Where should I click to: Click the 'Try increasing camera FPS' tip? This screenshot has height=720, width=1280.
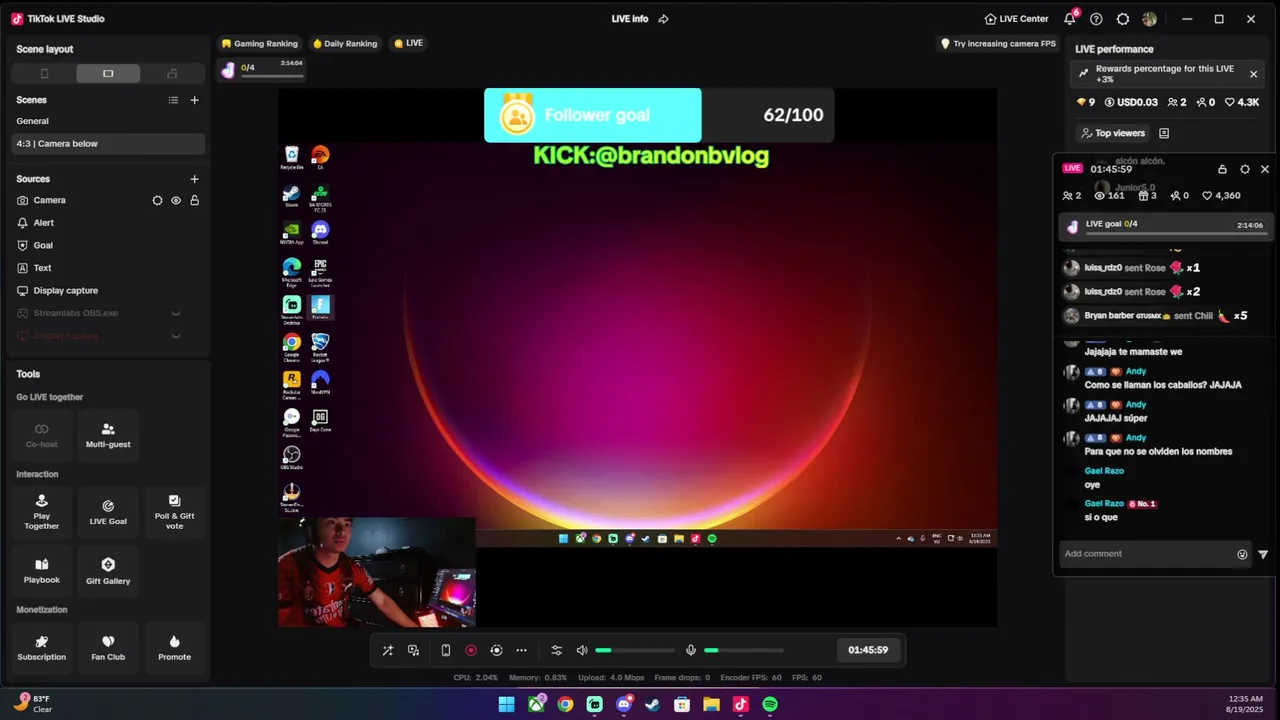click(998, 44)
